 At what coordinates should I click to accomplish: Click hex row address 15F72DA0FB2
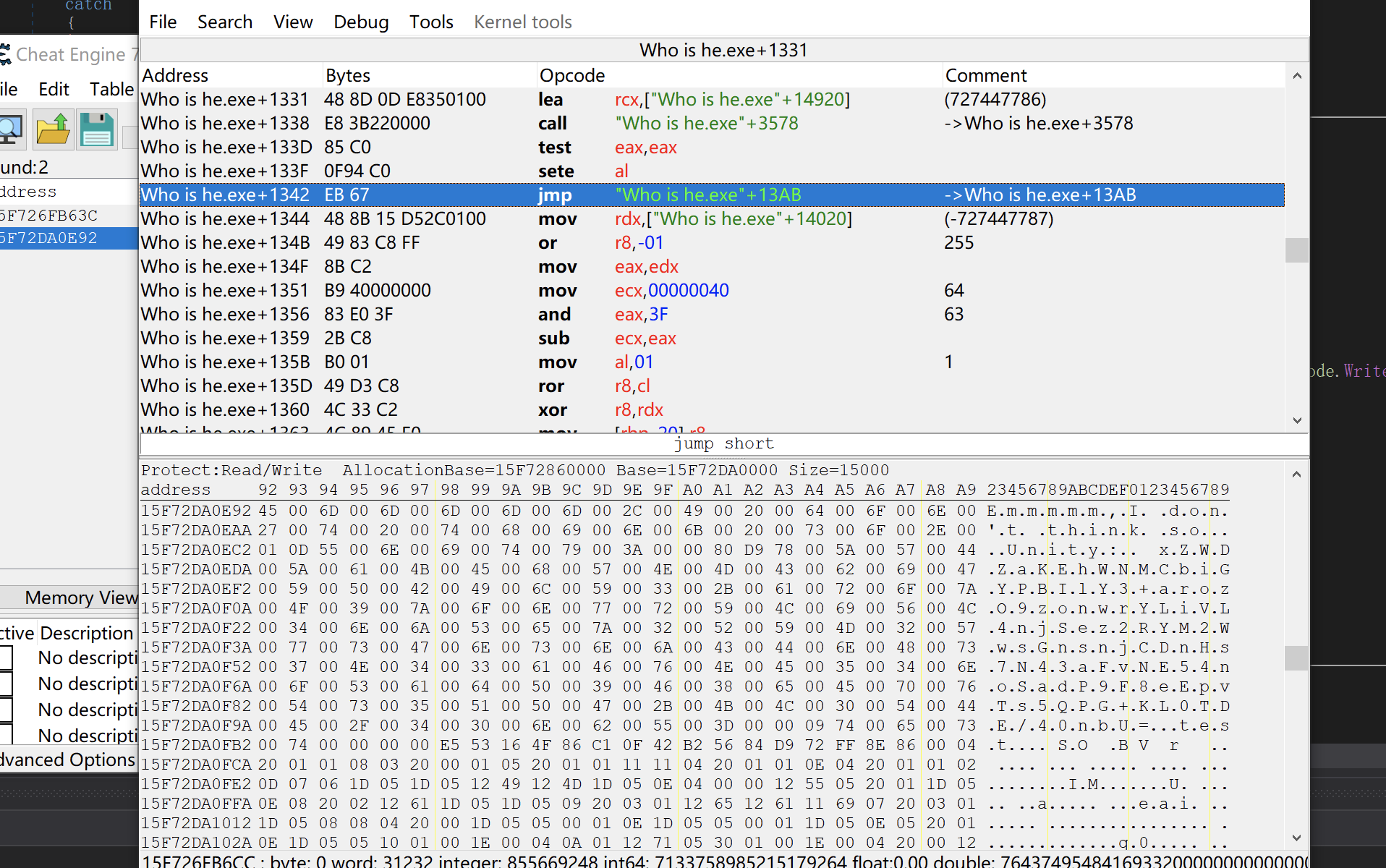click(x=196, y=745)
